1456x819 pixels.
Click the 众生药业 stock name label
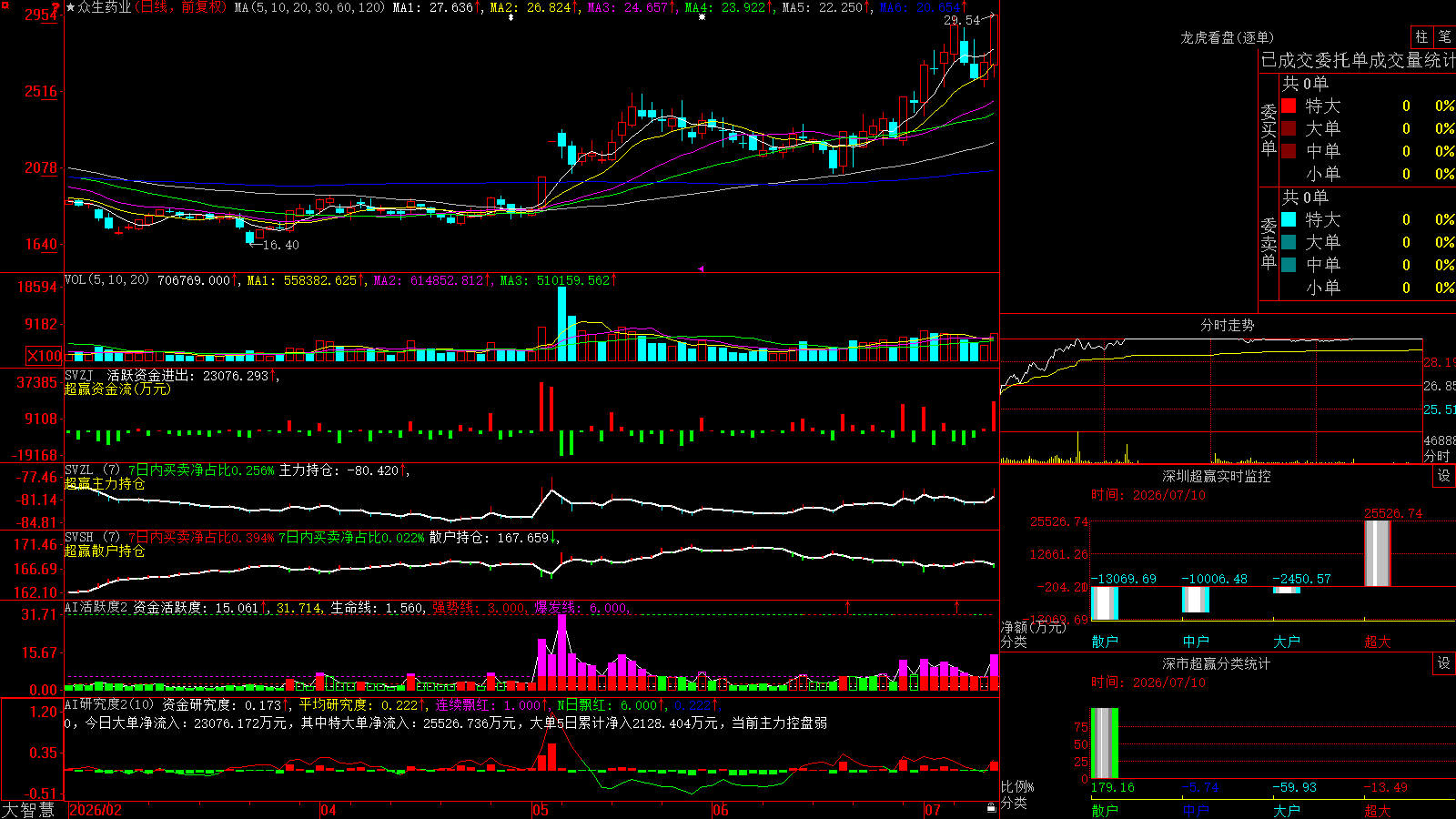(105, 7)
